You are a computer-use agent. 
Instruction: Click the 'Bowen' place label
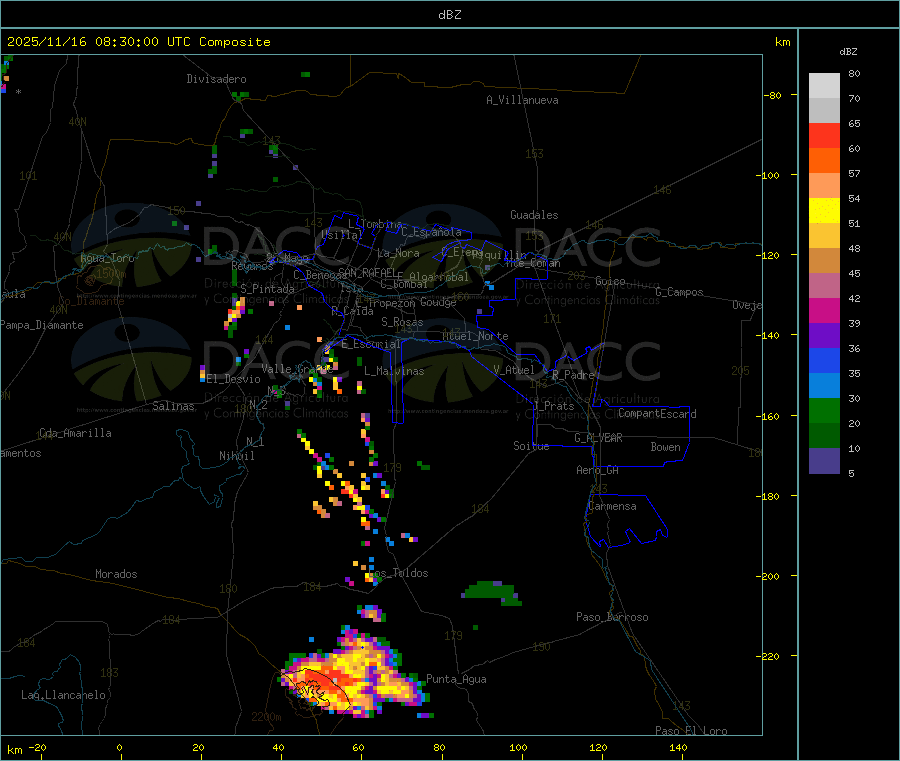click(666, 448)
